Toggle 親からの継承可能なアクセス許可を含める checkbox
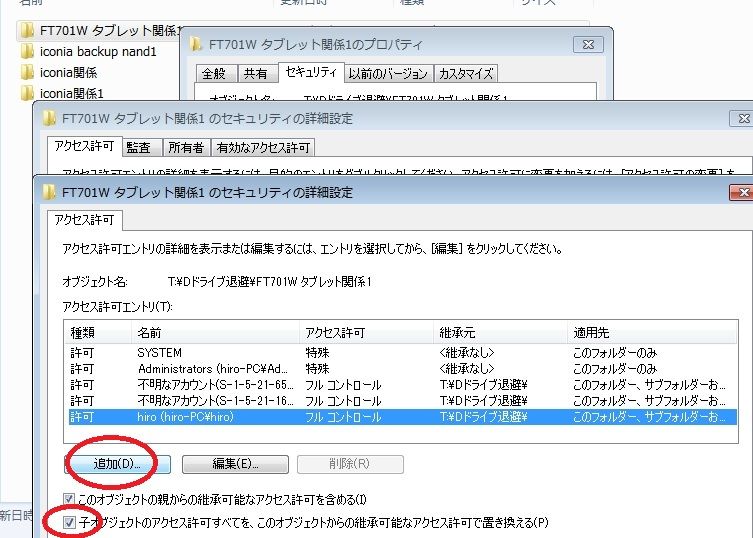This screenshot has height=538, width=753. 68,499
